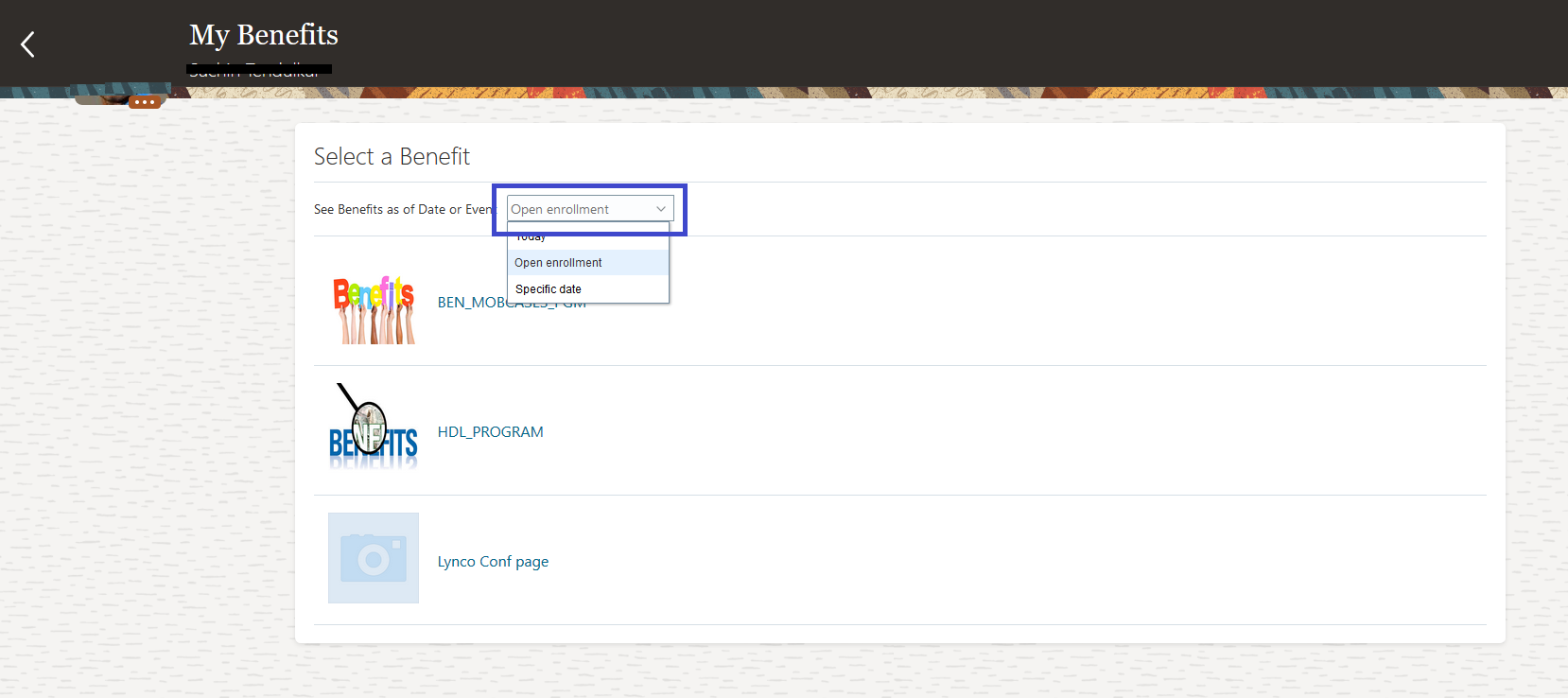Screen dimensions: 1568x698
Task: Click the See Benefits as of Date label
Action: click(404, 209)
